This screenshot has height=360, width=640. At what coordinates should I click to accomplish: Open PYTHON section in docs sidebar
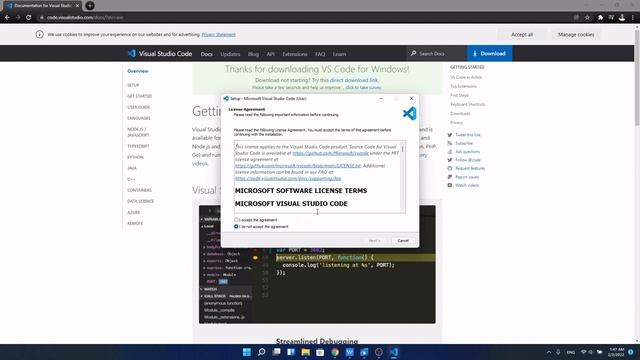pos(136,157)
